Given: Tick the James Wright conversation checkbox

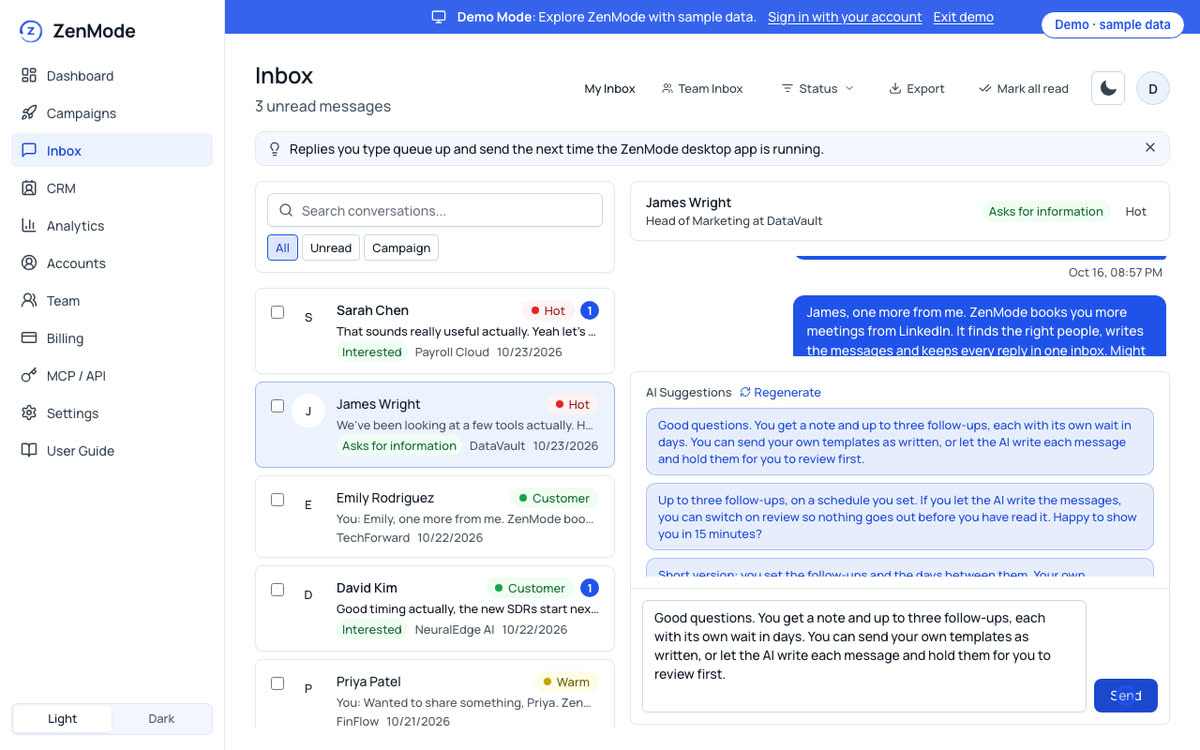Looking at the screenshot, I should point(278,406).
